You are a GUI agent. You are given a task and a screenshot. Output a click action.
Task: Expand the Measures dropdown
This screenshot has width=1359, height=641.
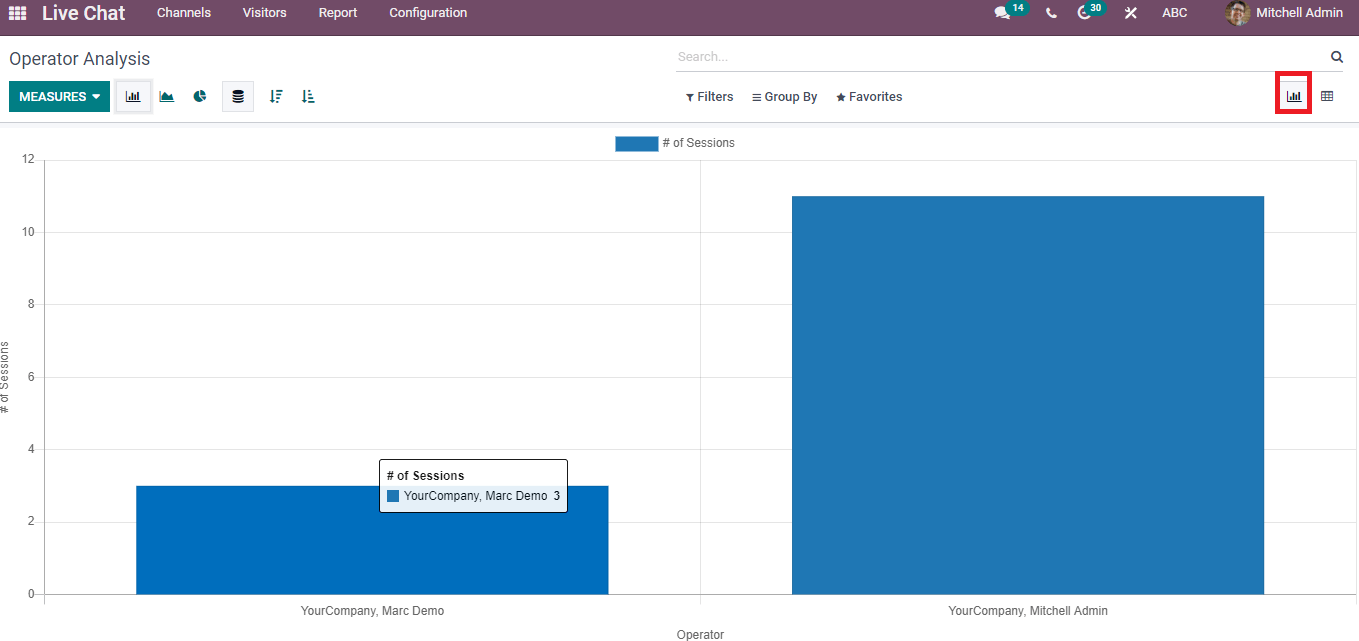(x=59, y=97)
